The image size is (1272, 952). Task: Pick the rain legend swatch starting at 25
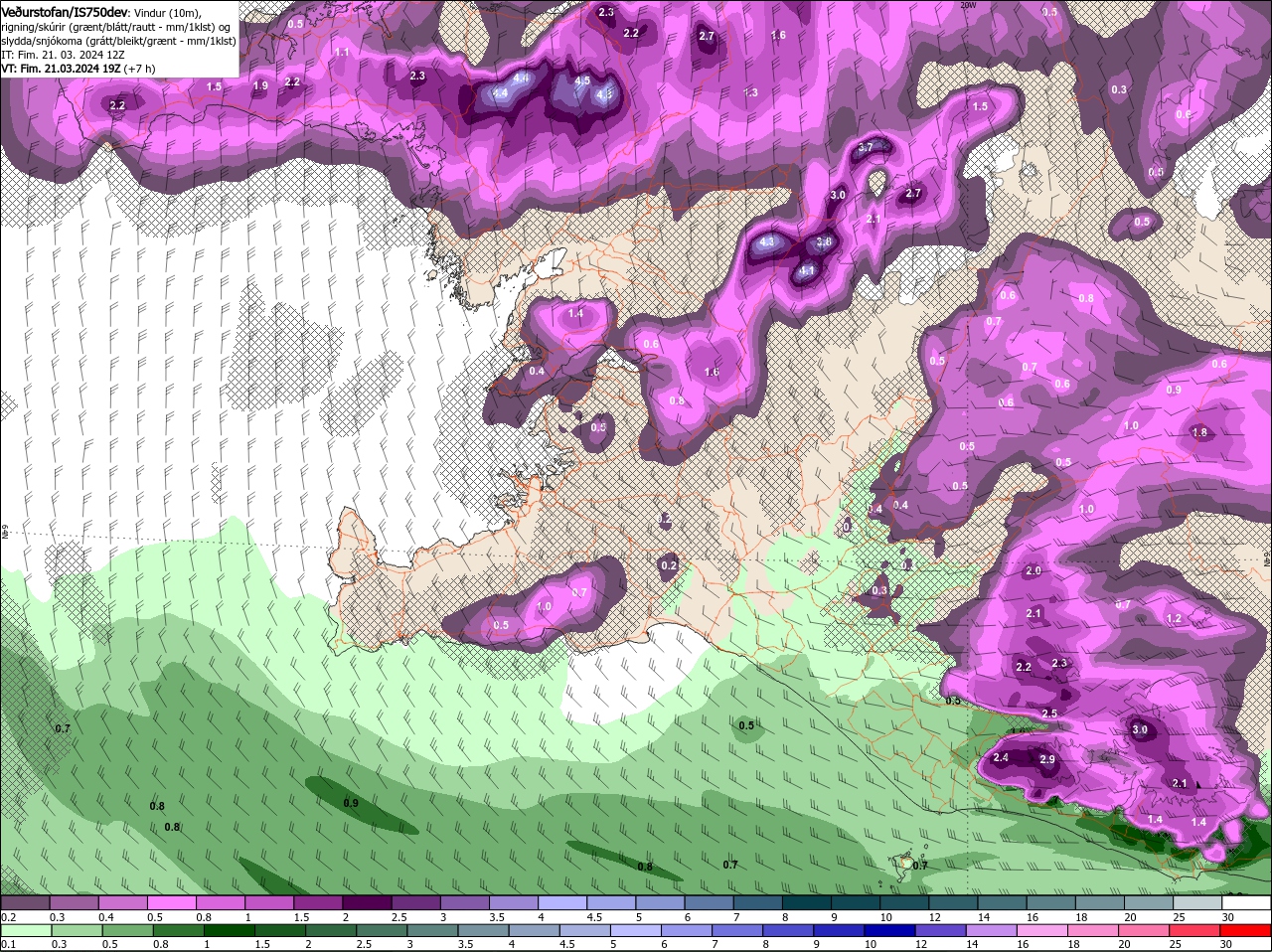click(1195, 931)
